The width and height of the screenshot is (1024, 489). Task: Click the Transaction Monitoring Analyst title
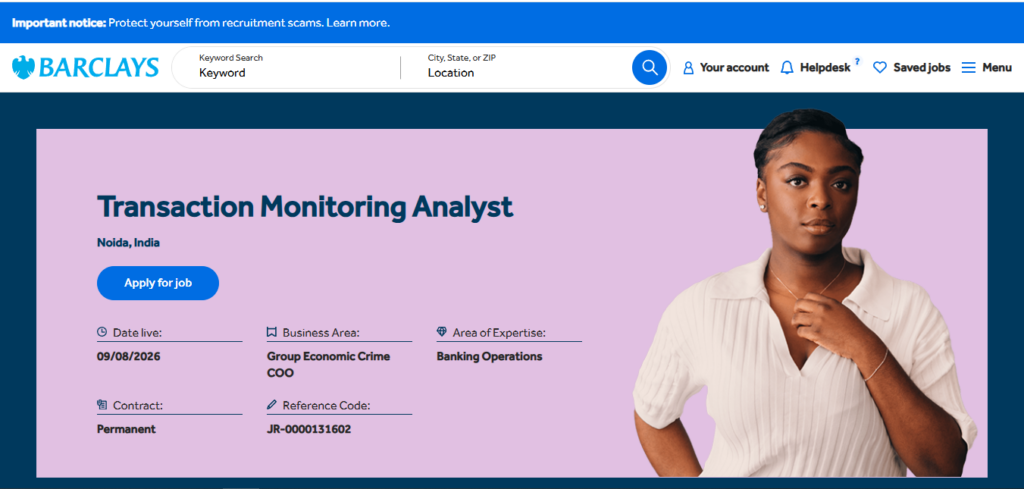tap(305, 207)
